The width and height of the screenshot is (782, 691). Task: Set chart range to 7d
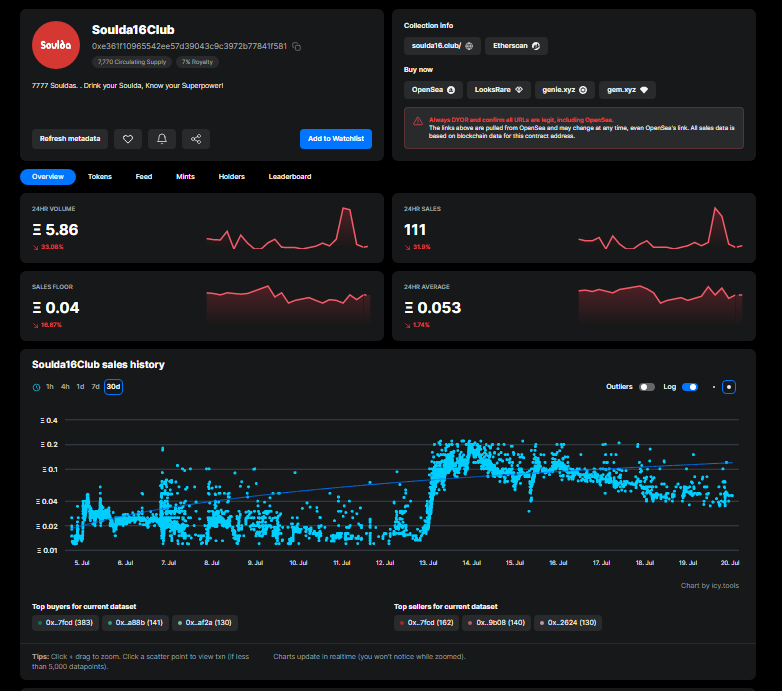tap(96, 387)
